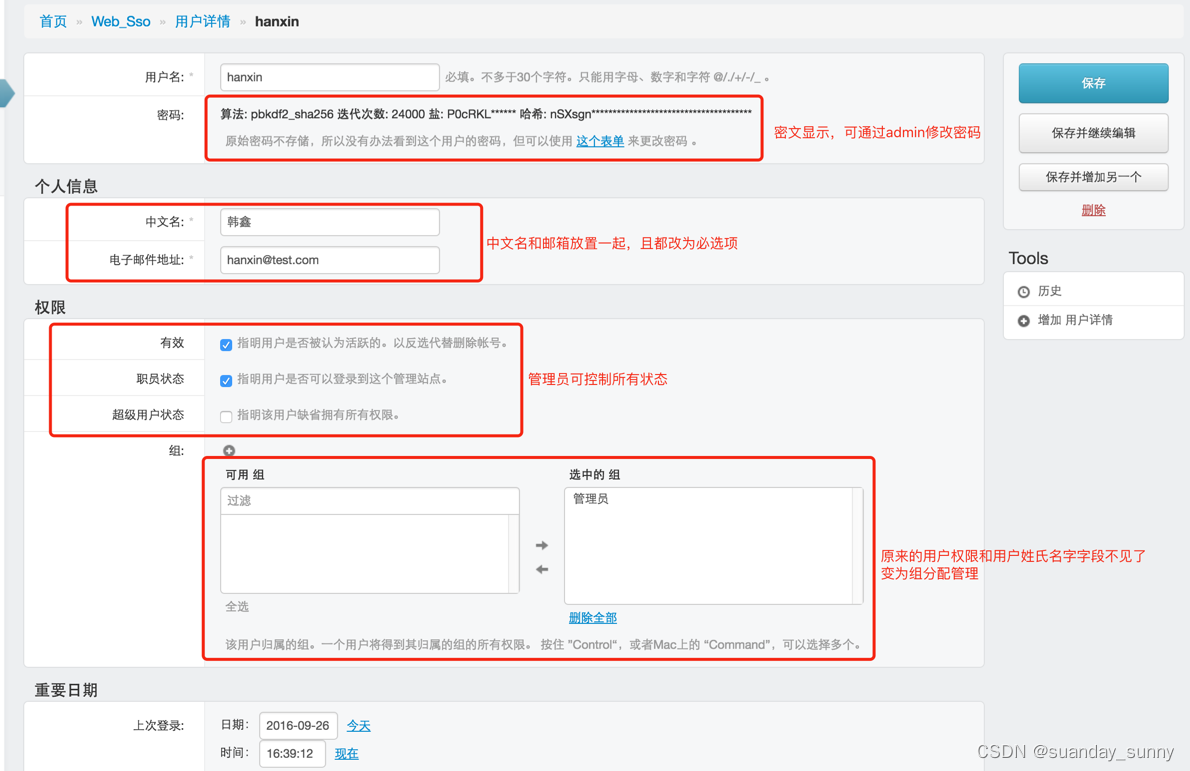Click the 删除 link below the save buttons
The image size is (1190, 771).
[1093, 209]
